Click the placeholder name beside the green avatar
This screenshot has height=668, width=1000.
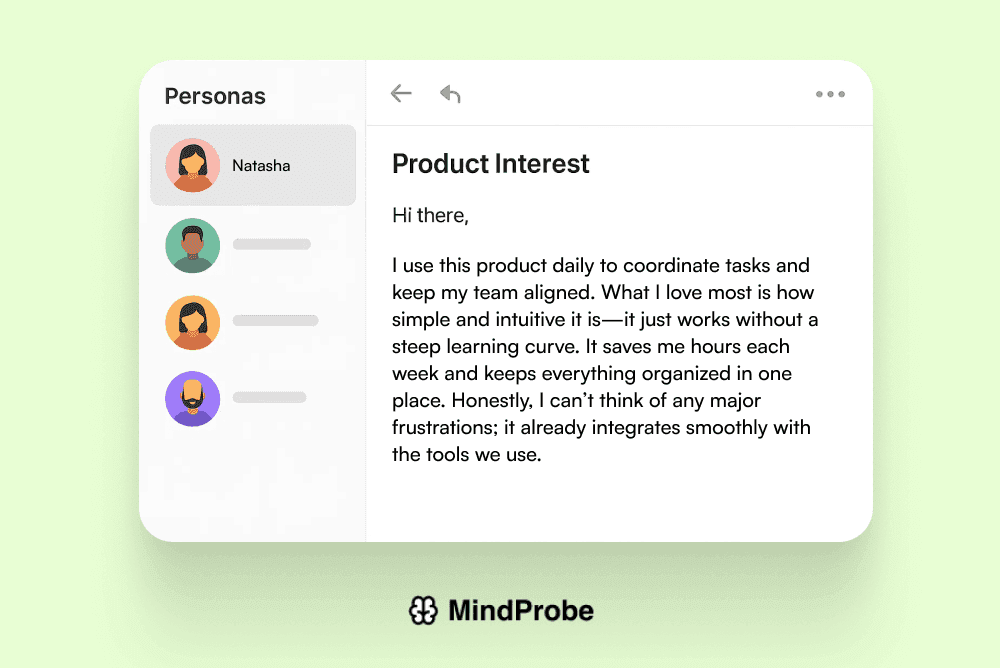pos(272,244)
